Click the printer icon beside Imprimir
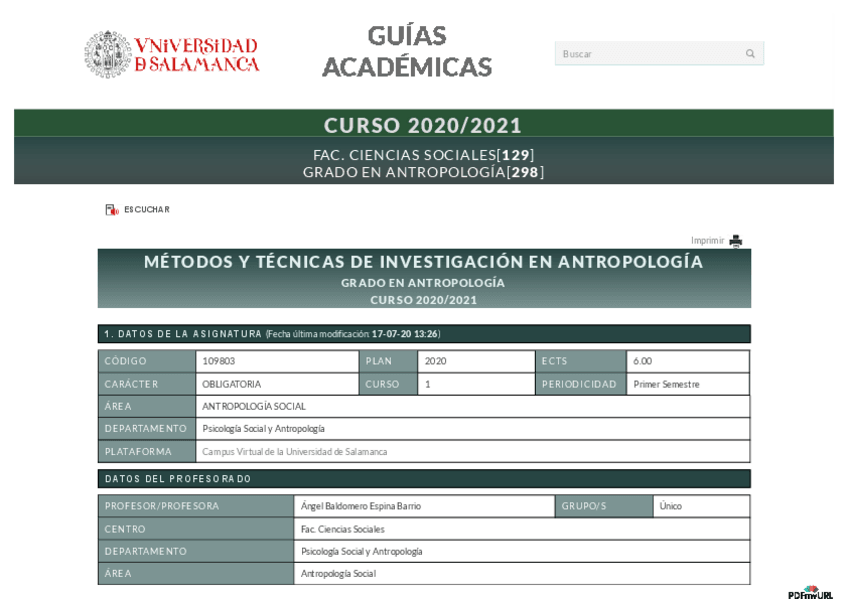 pos(733,241)
